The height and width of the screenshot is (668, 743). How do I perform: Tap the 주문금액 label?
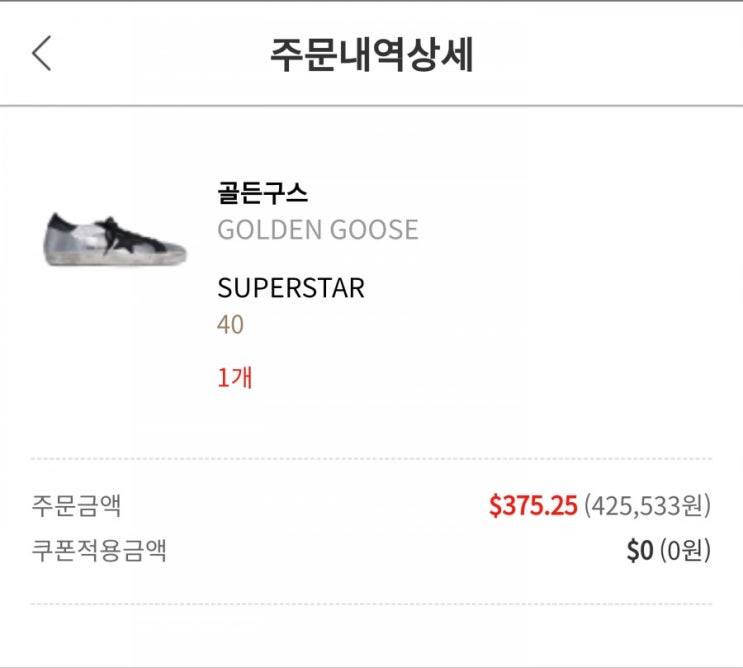coord(77,505)
